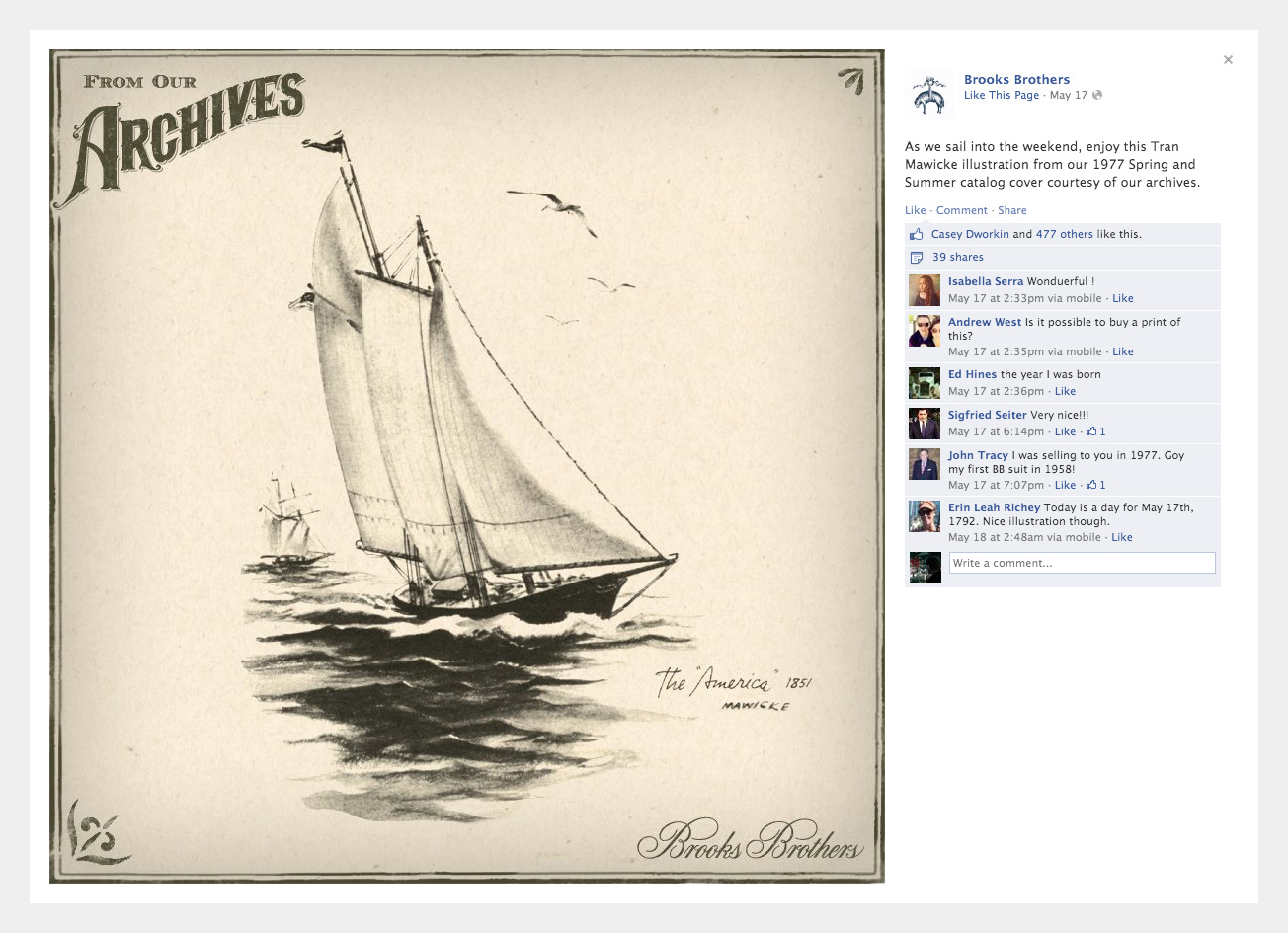The image size is (1288, 933).
Task: Click the Share link under the post
Action: (x=1012, y=210)
